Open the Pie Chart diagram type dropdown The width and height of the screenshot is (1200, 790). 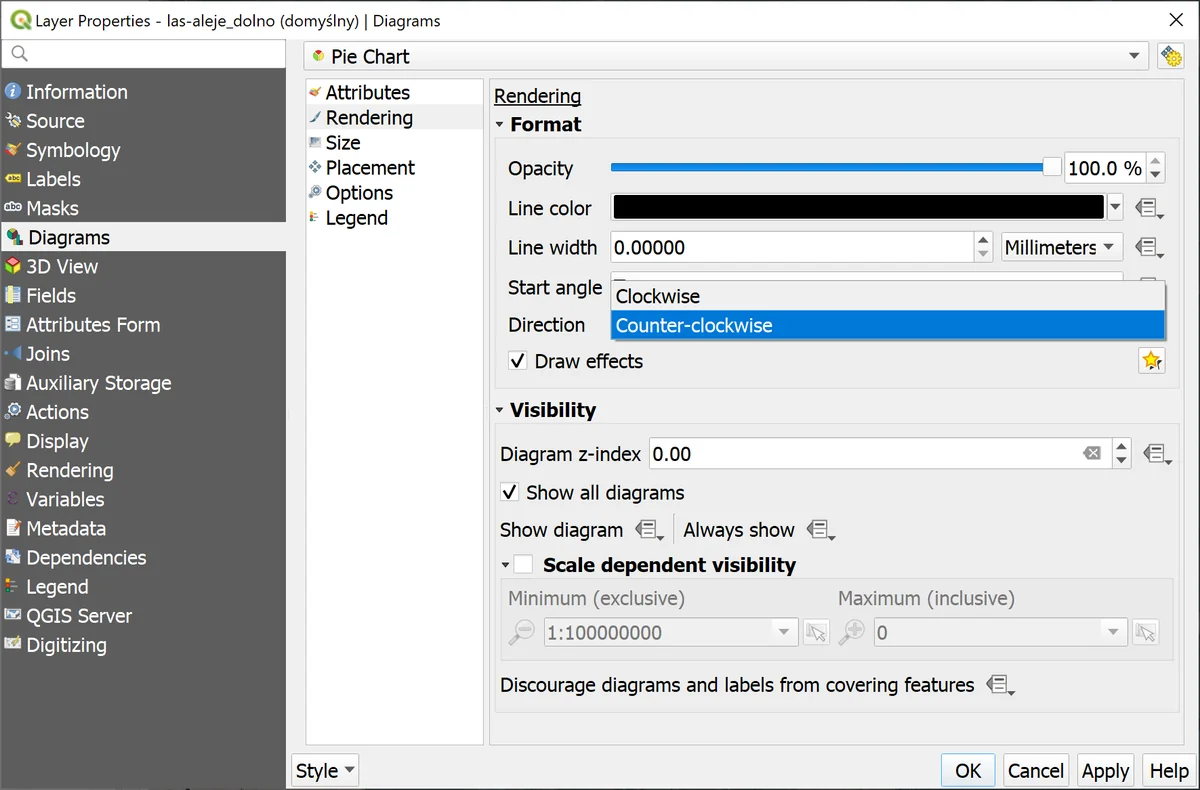725,56
